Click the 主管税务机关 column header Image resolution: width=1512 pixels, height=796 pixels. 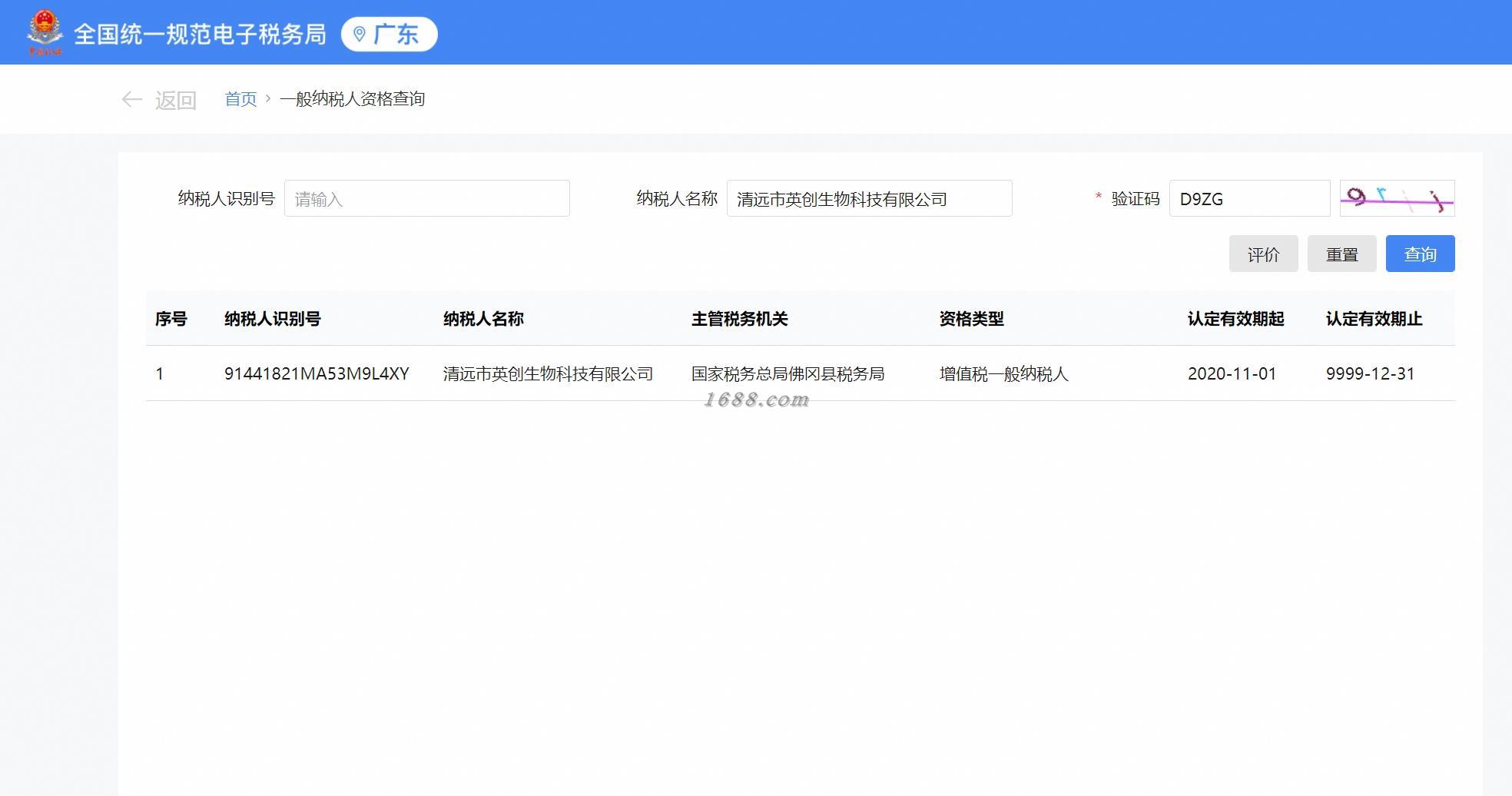740,319
